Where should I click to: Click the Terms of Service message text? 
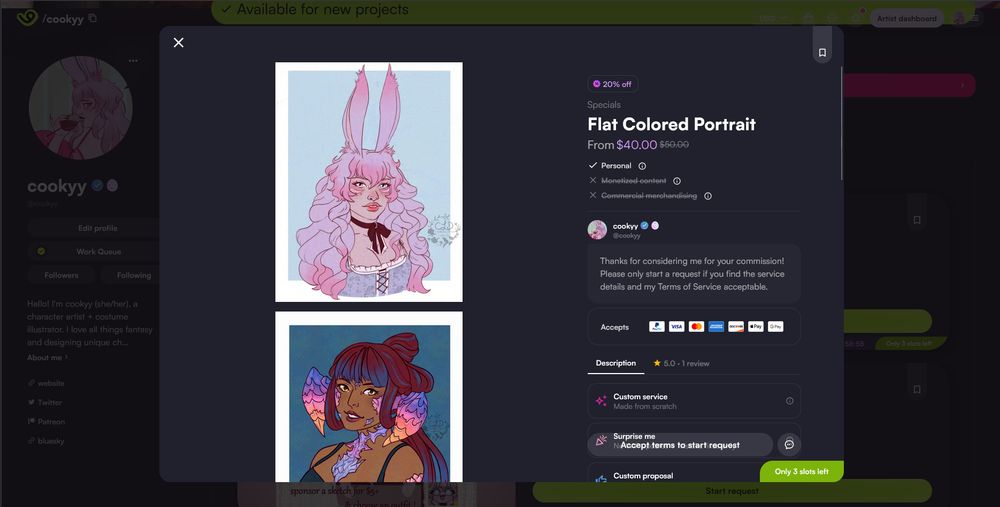tap(693, 274)
